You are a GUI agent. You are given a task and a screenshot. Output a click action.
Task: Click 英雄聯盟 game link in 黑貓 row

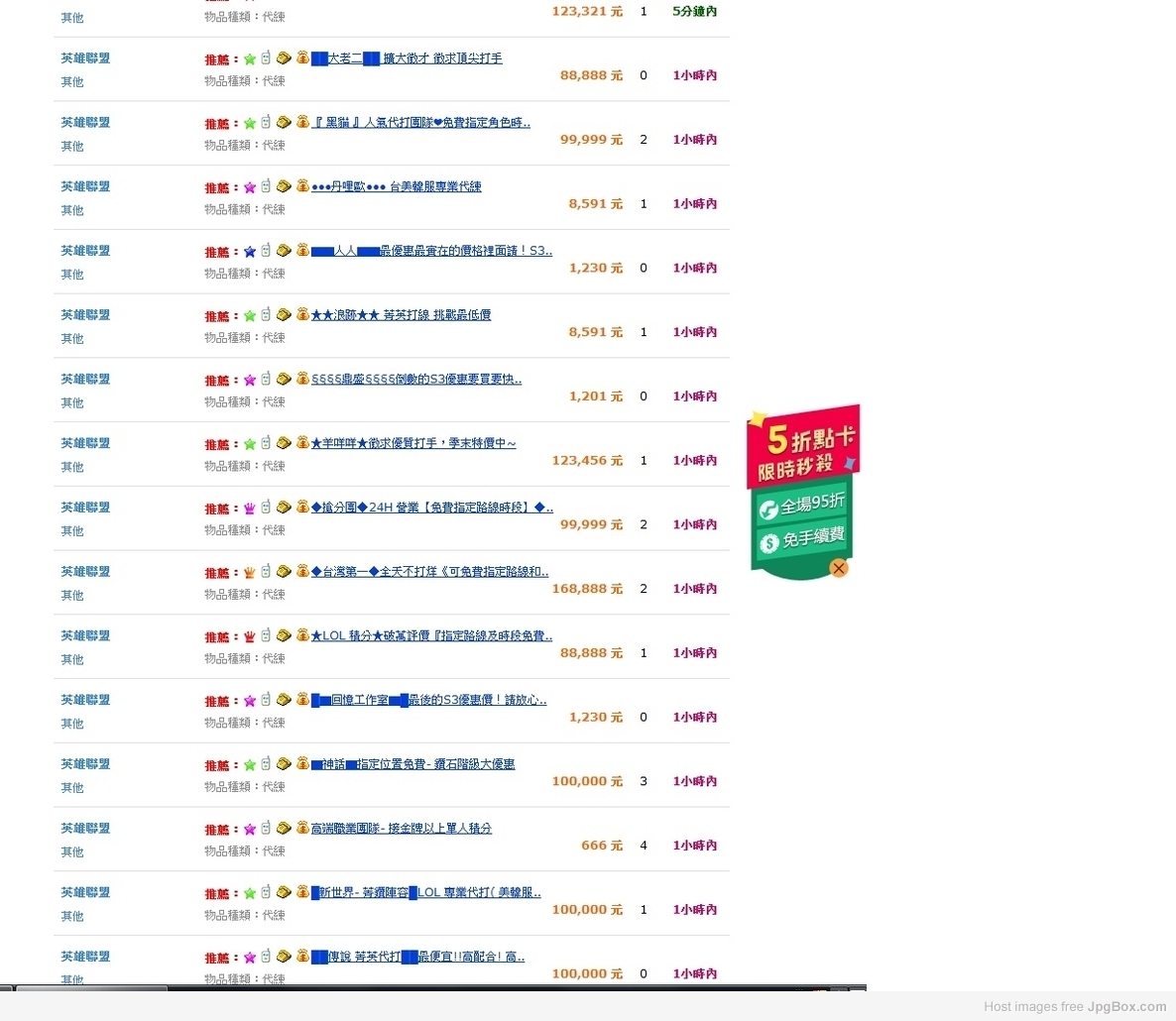[85, 123]
